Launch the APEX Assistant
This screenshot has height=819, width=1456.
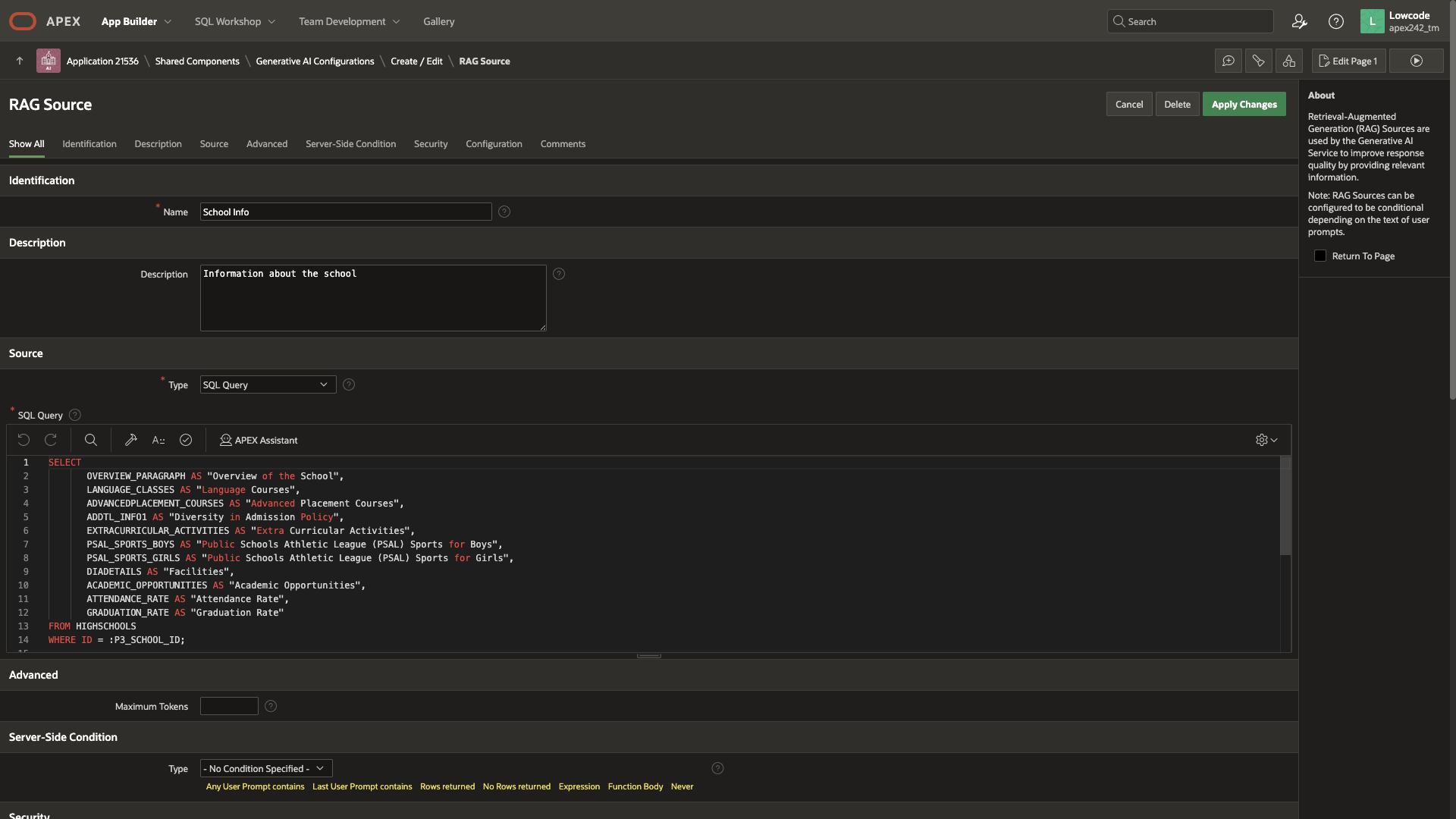point(259,440)
